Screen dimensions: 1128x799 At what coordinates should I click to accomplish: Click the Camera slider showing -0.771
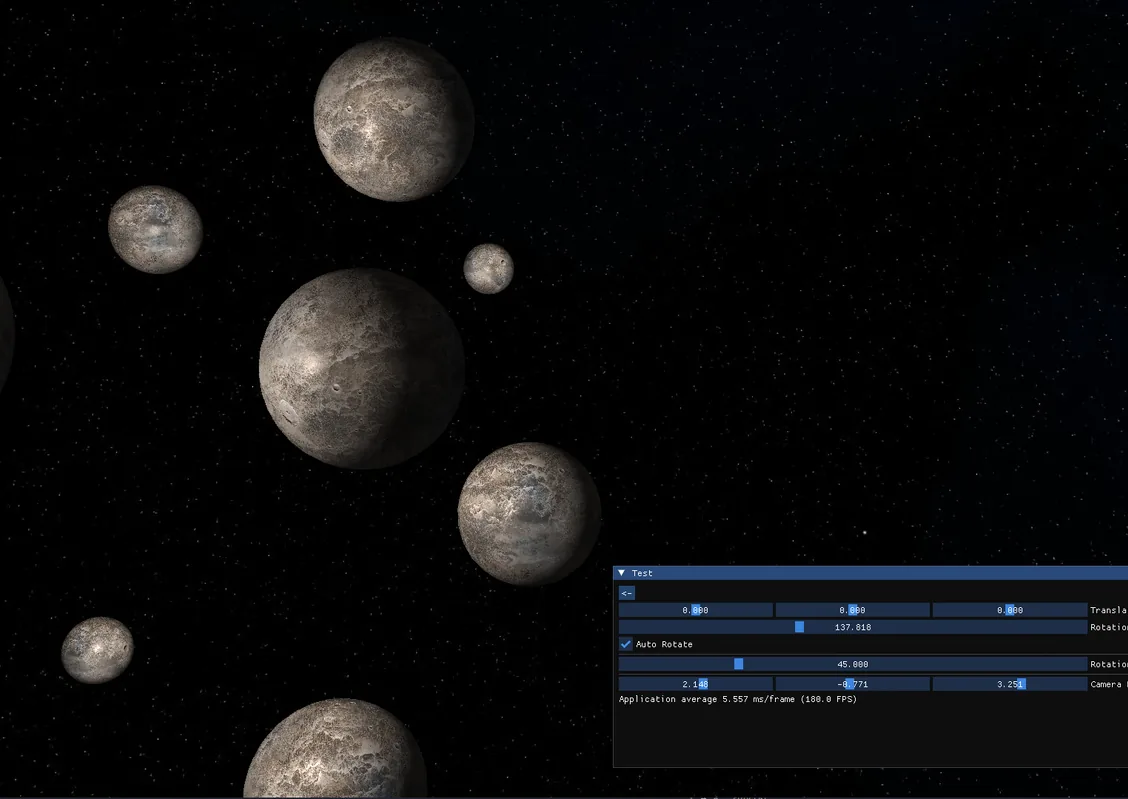click(x=852, y=684)
